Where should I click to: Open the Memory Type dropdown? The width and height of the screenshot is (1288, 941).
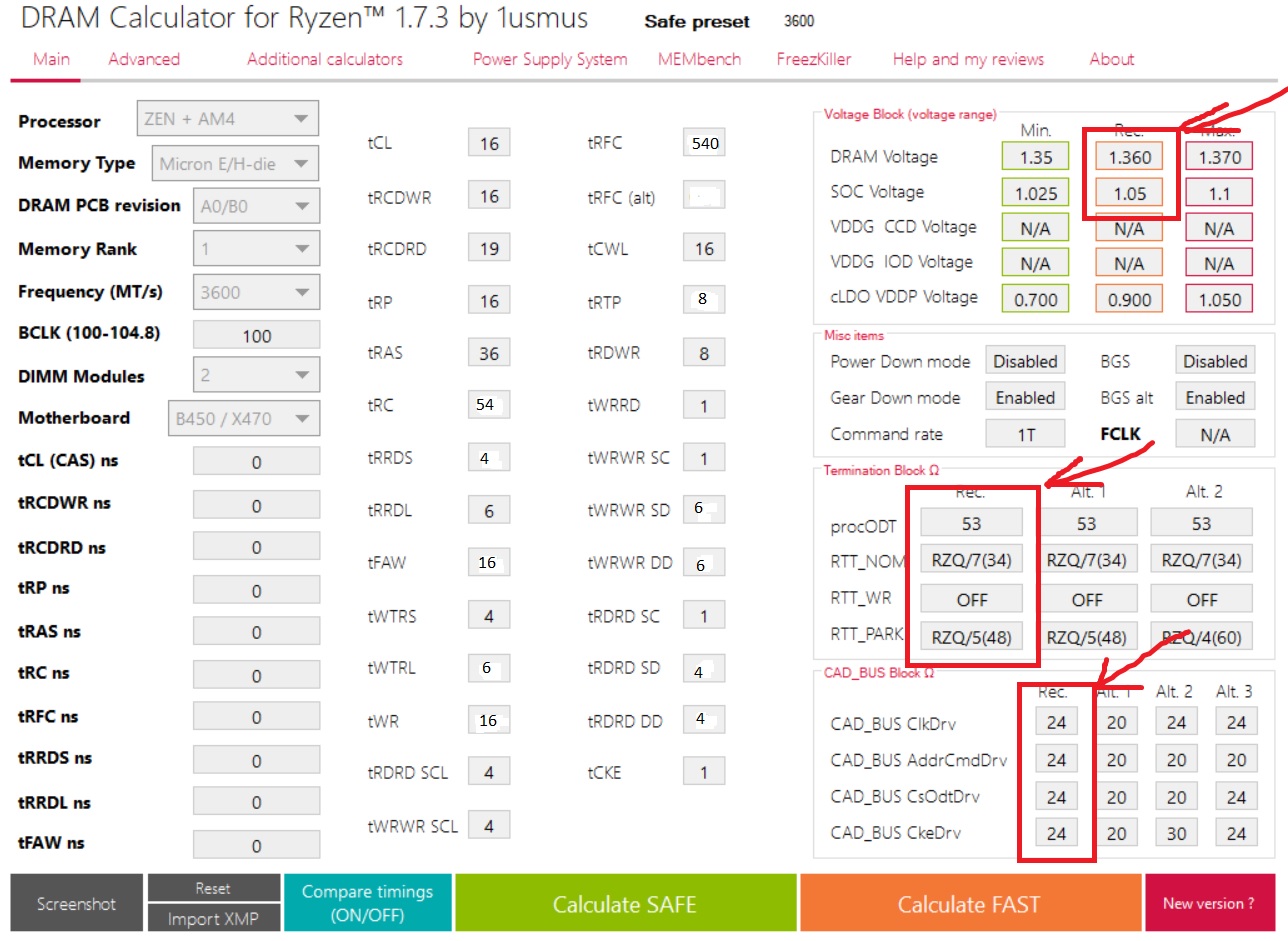click(235, 163)
